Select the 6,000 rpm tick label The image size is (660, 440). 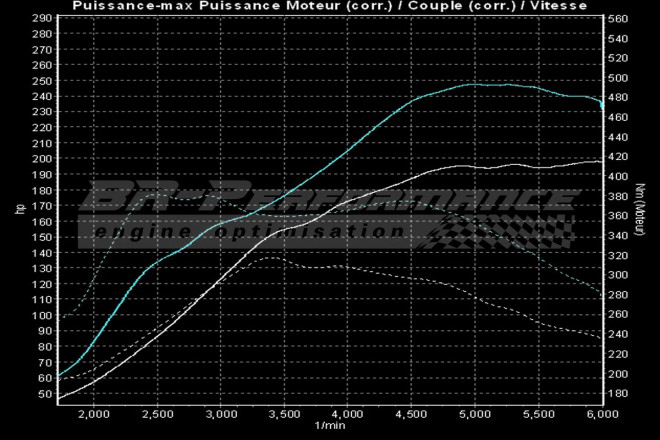[600, 413]
